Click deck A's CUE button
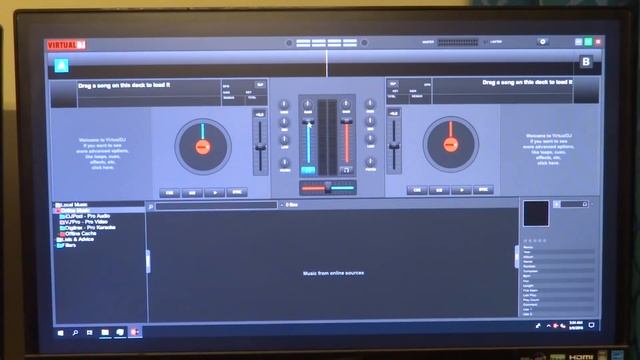This screenshot has height=360, width=640. (x=169, y=193)
